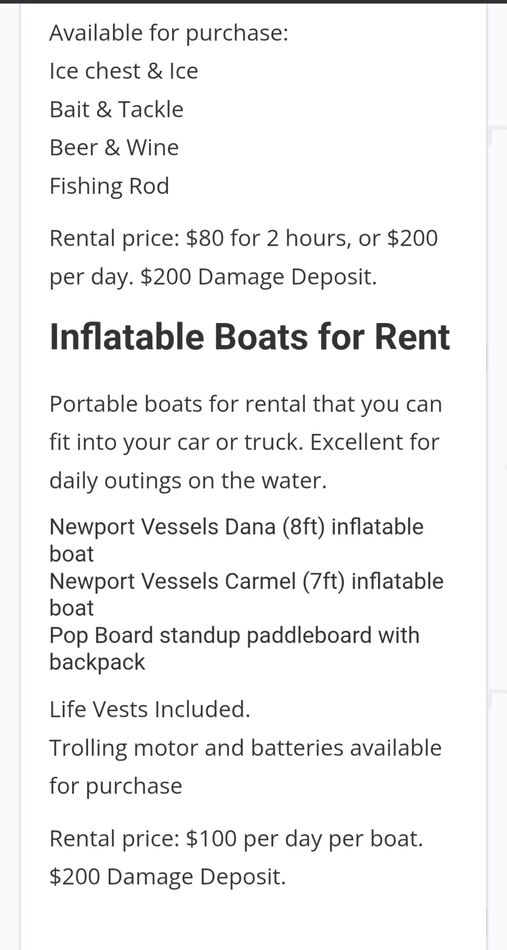Tap the word 'backpack' below Pop Board

(x=98, y=662)
